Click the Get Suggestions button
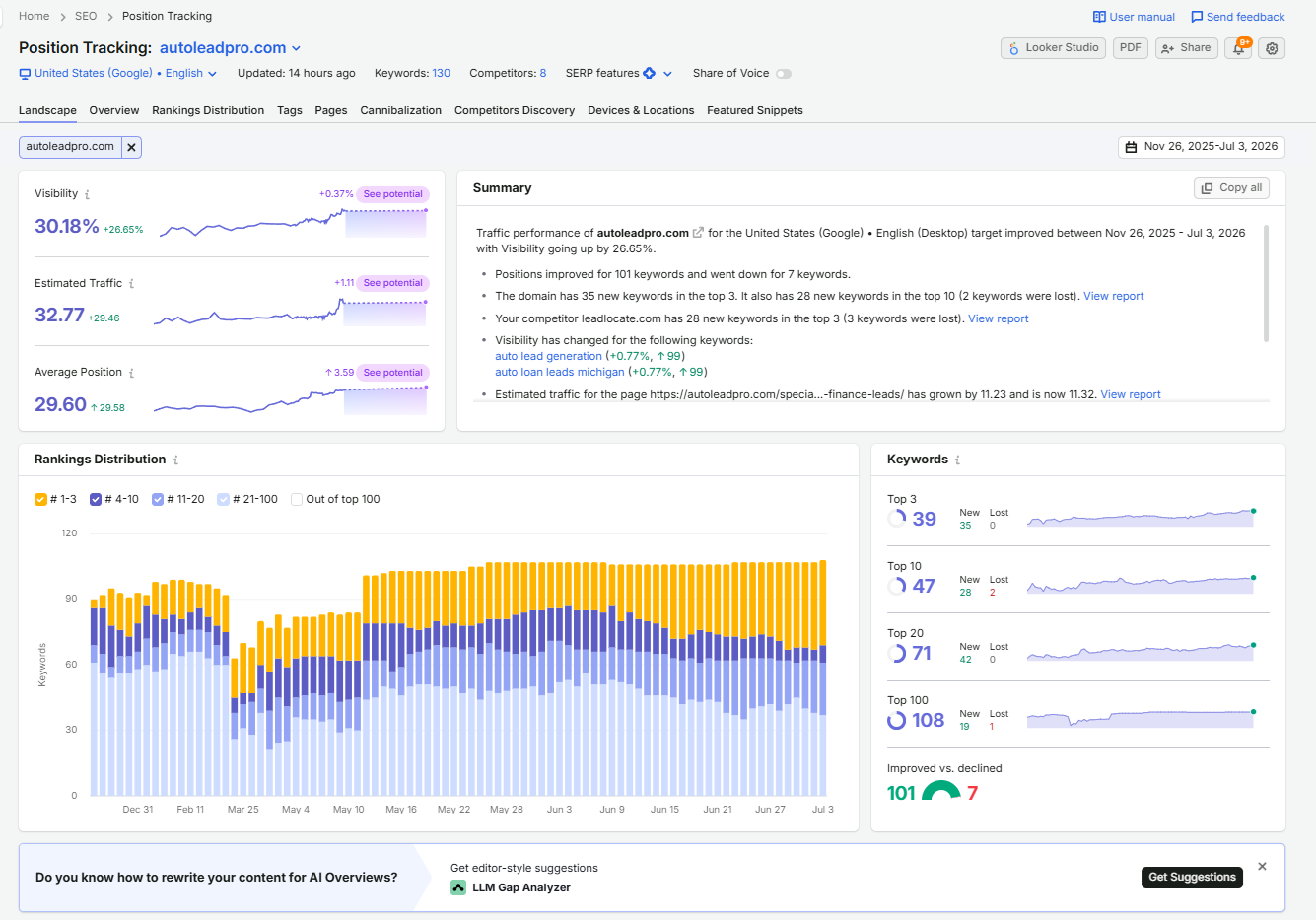 pos(1192,877)
